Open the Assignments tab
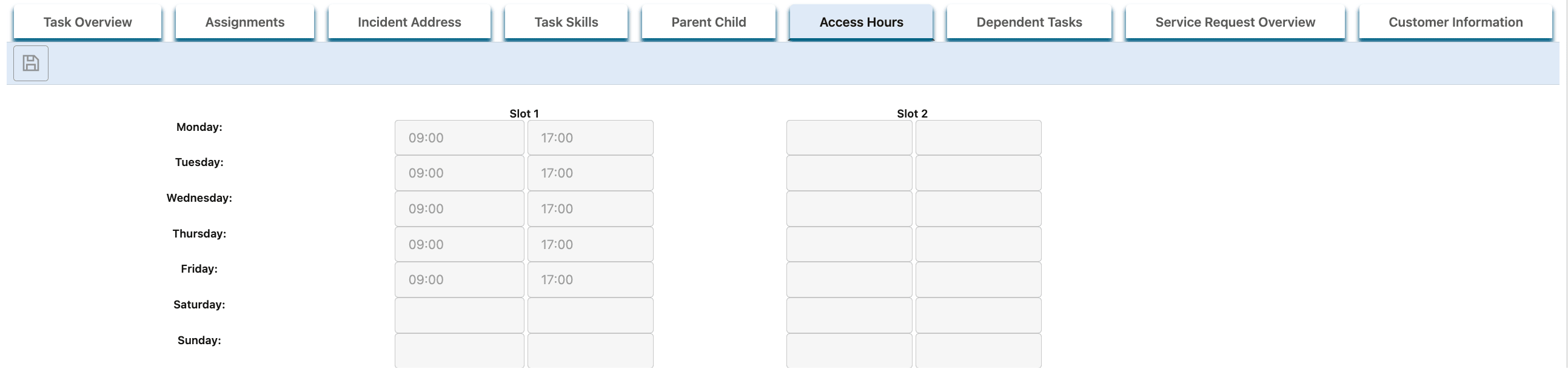The width and height of the screenshot is (1568, 389). (x=244, y=22)
